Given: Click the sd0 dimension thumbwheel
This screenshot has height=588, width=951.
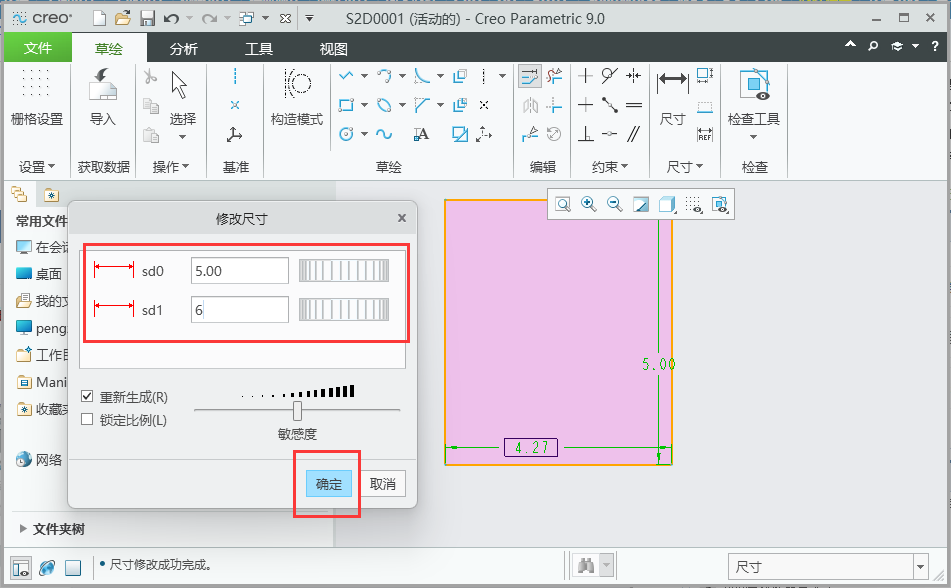Looking at the screenshot, I should pyautogui.click(x=344, y=271).
